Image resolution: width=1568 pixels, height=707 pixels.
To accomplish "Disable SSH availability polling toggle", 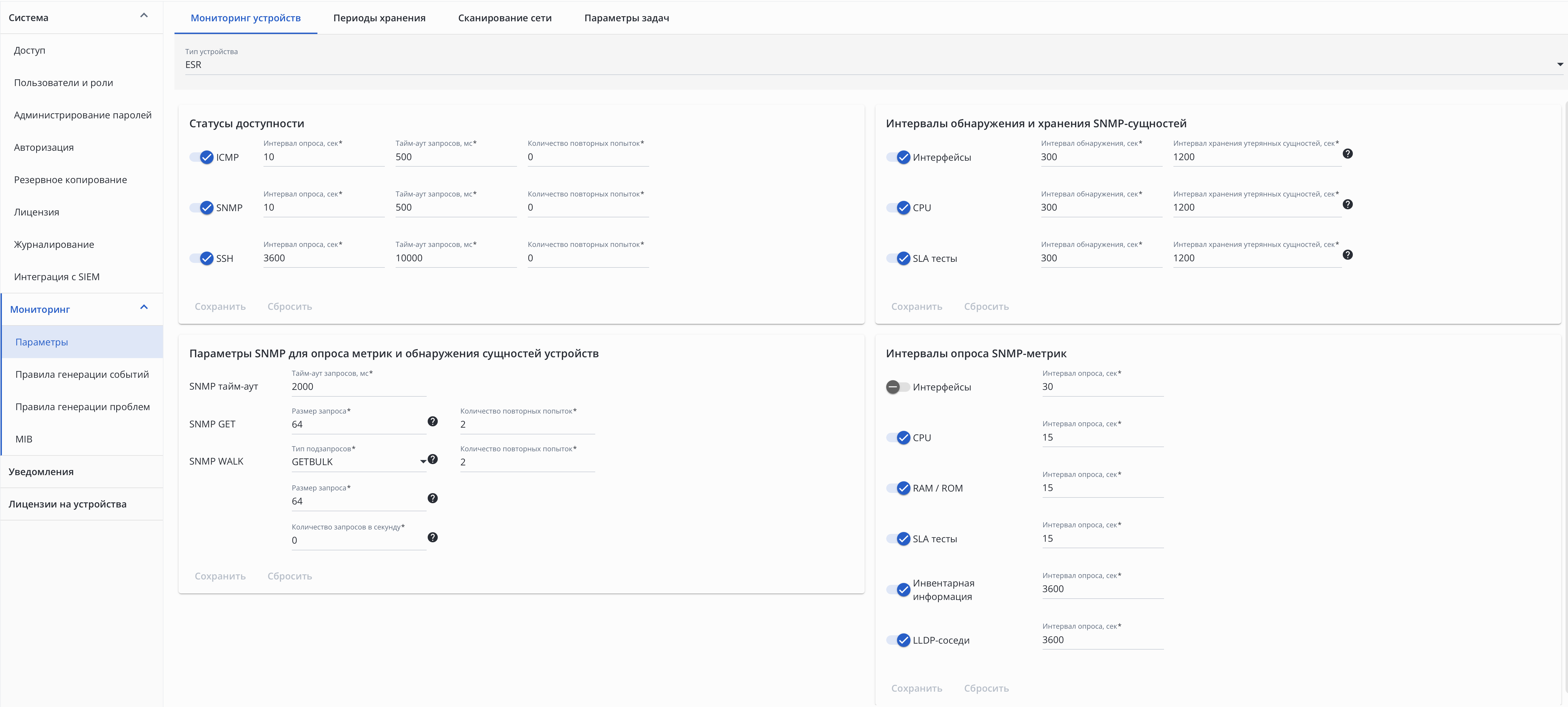I will pyautogui.click(x=201, y=258).
